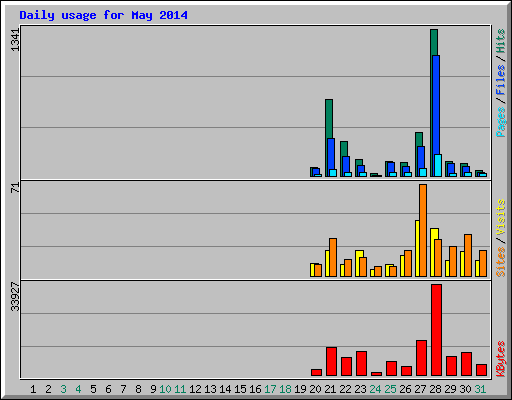Click the orange 'Sites' legend label

click(501, 262)
